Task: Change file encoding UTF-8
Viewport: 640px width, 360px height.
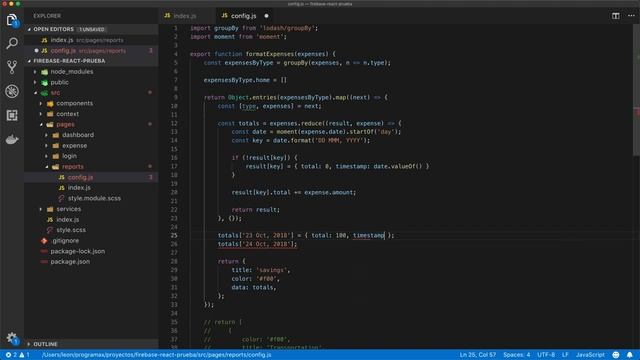Action: (x=546, y=355)
